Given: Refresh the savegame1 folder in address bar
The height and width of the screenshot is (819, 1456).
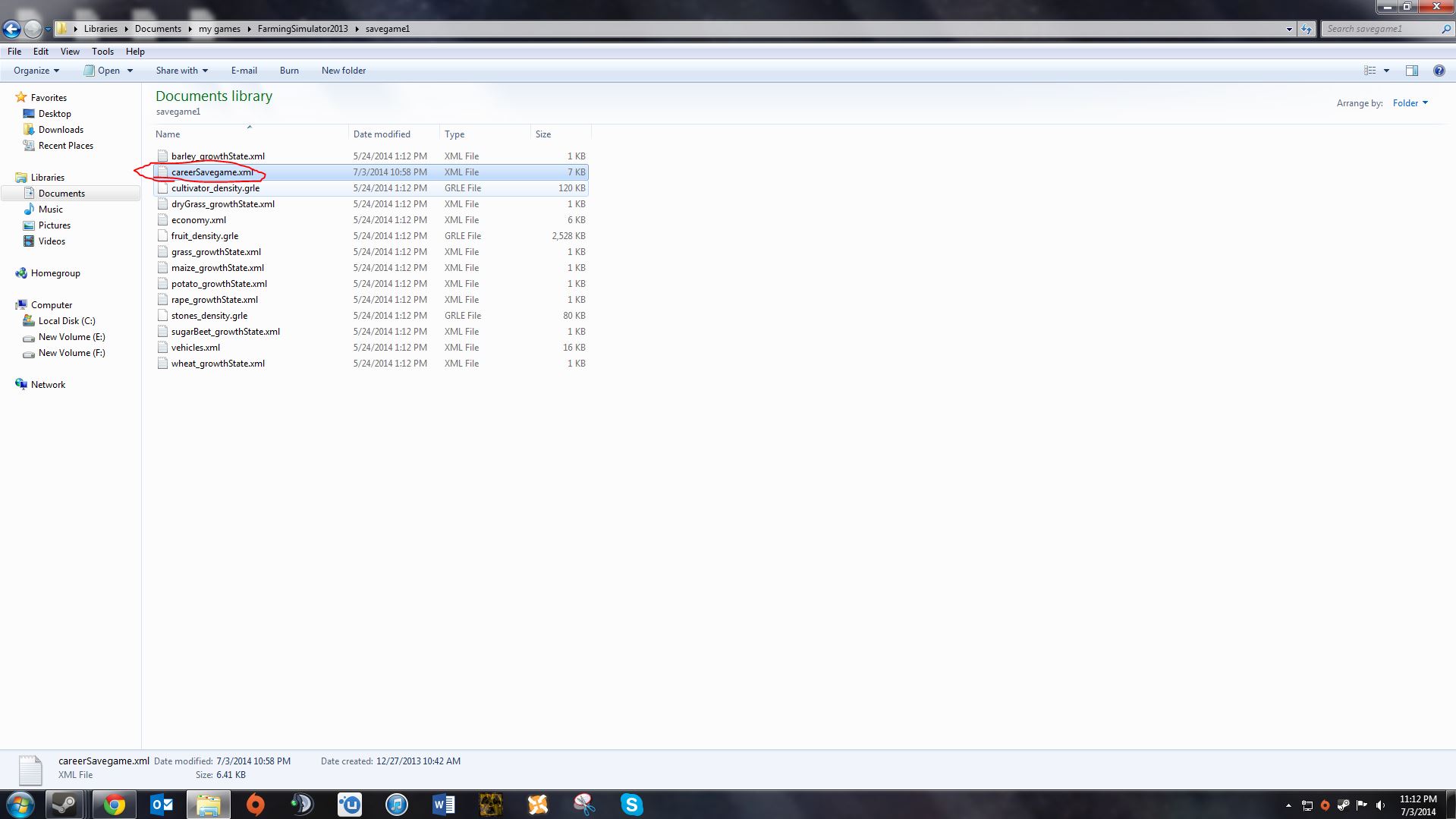Looking at the screenshot, I should [1306, 29].
